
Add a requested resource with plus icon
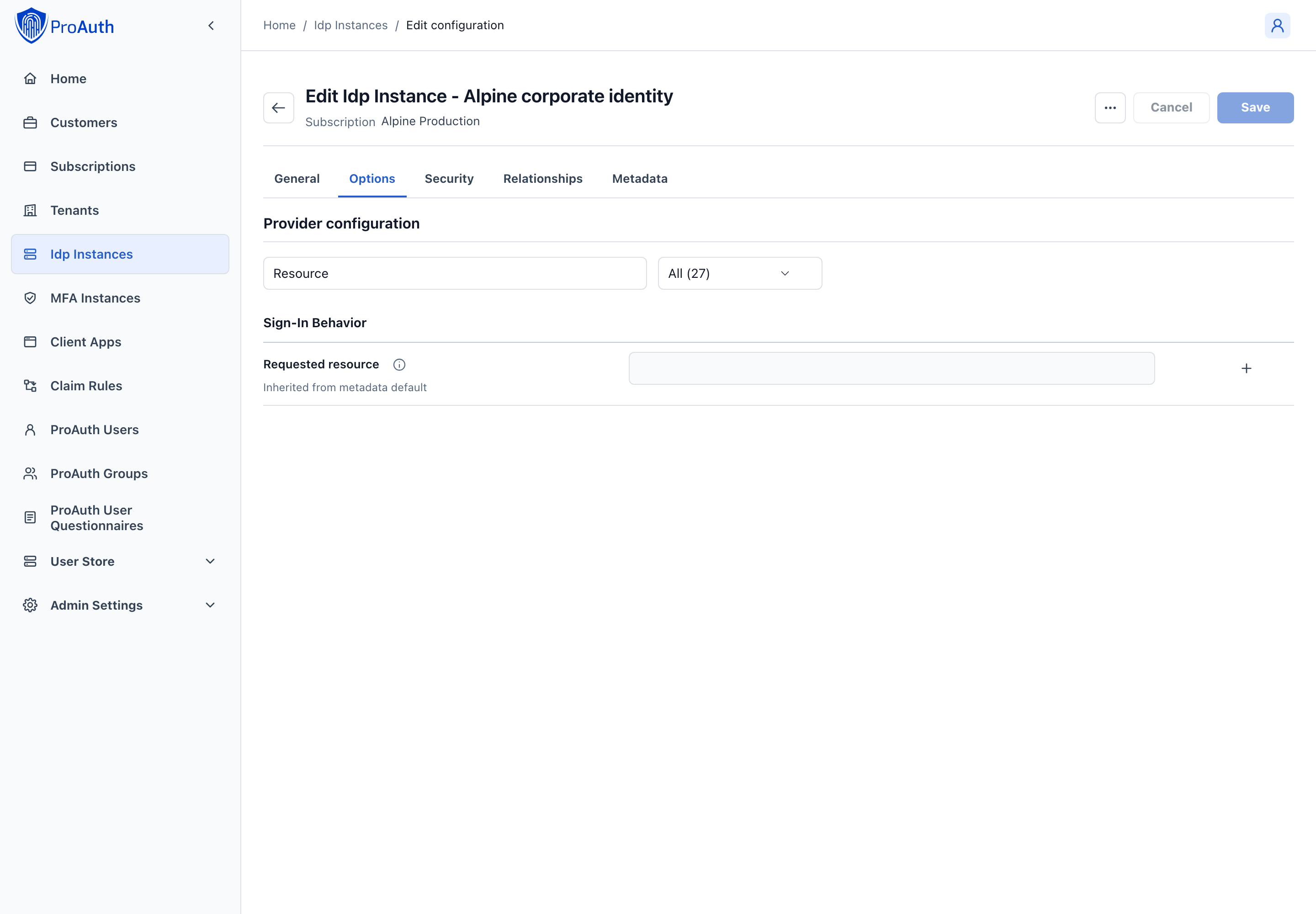point(1246,368)
